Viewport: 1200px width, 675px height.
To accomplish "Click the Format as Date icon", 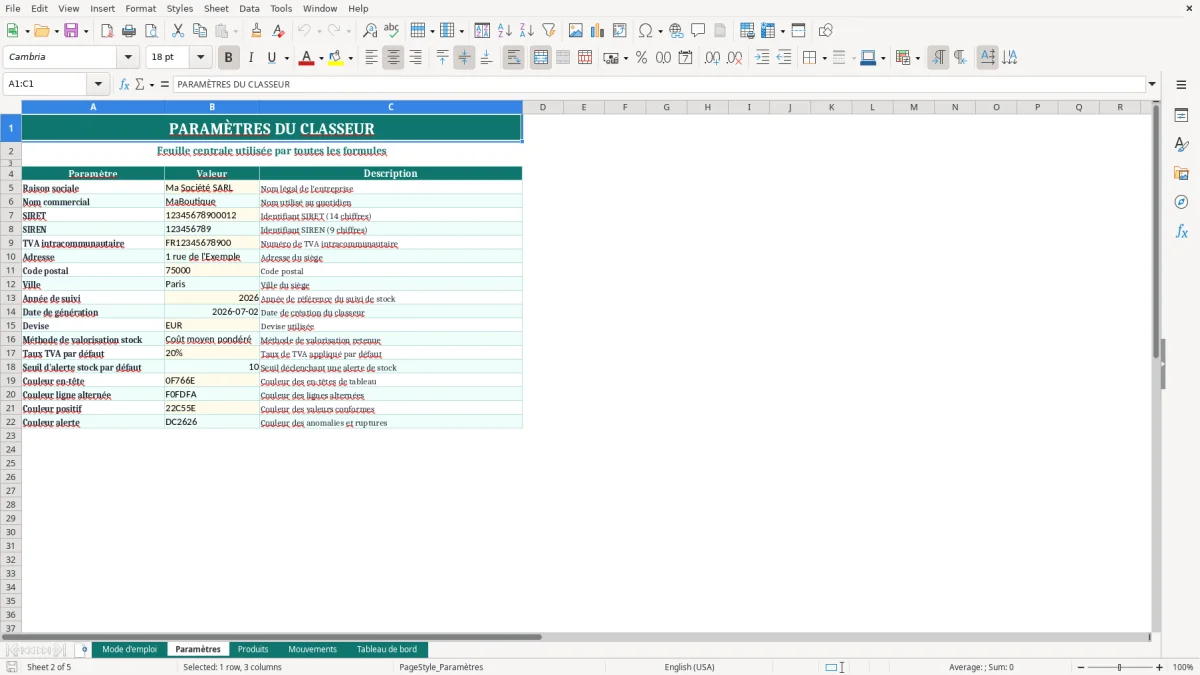I will [x=685, y=58].
